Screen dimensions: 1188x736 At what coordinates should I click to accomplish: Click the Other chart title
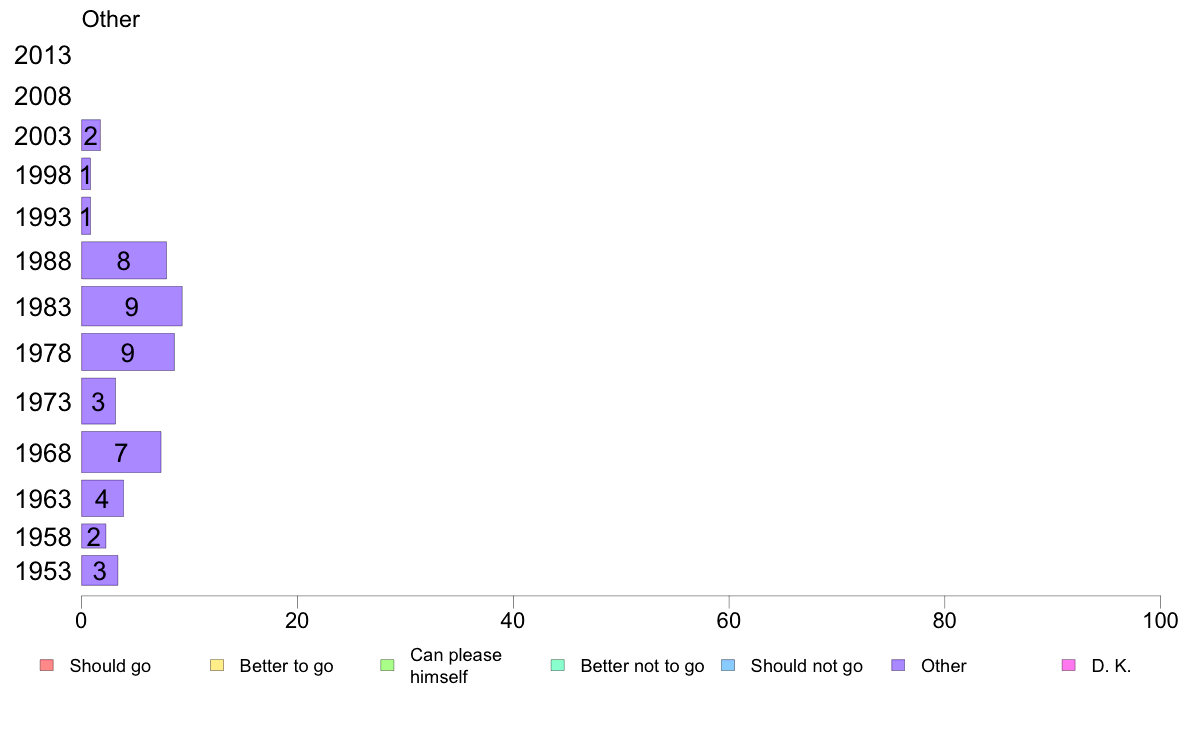coord(111,19)
